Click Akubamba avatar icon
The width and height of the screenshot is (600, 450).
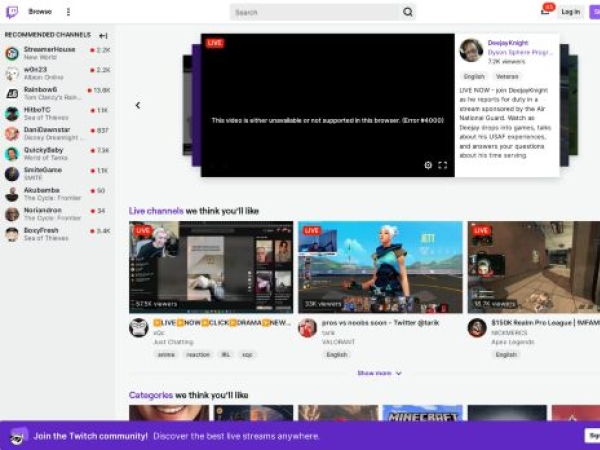pyautogui.click(x=12, y=194)
